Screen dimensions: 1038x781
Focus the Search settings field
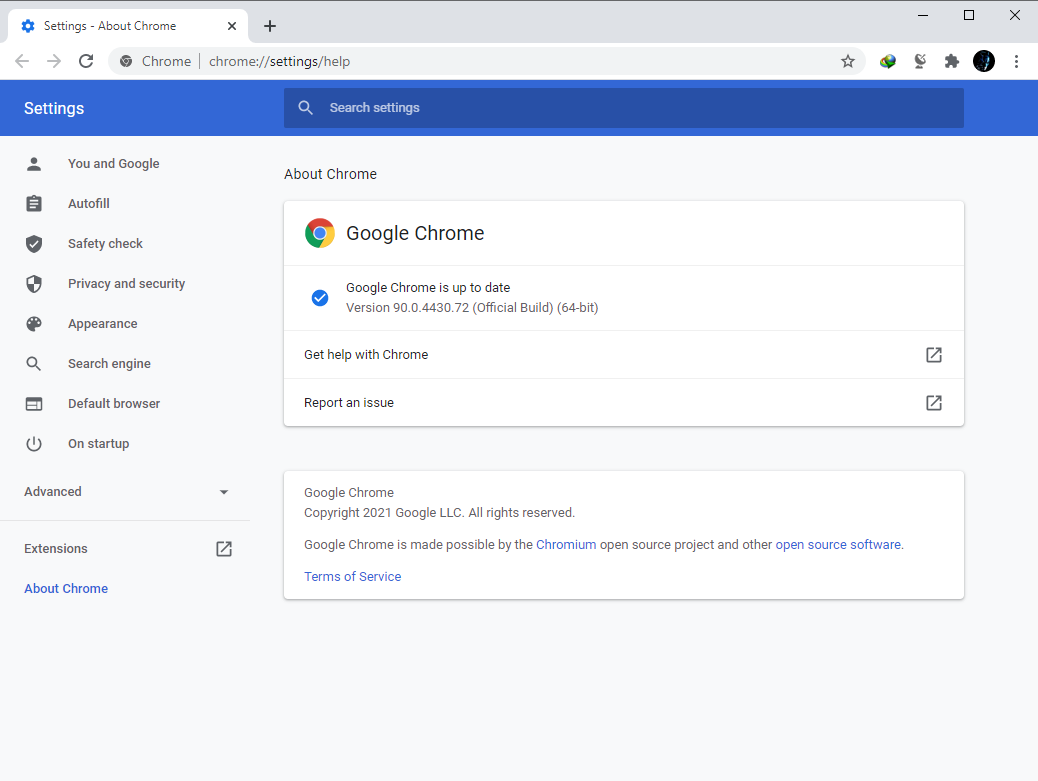[624, 108]
